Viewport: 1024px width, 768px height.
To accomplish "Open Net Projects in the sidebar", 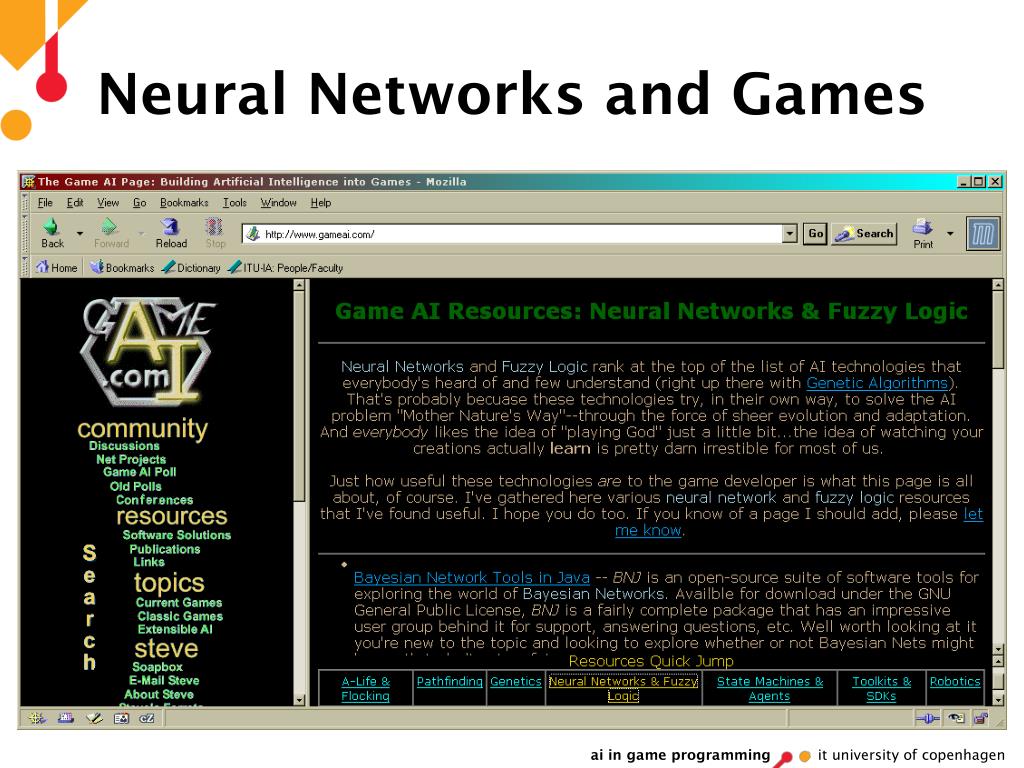I will [131, 459].
